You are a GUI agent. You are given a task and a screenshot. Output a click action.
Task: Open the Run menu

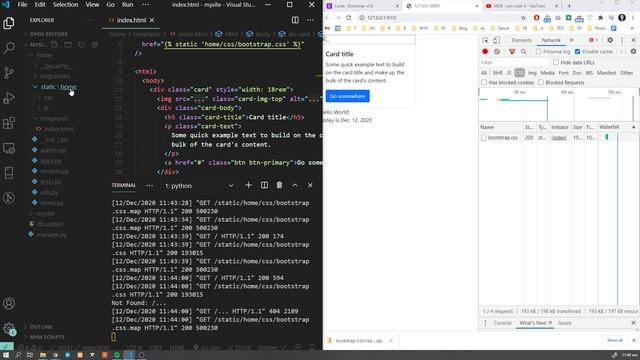coord(127,5)
